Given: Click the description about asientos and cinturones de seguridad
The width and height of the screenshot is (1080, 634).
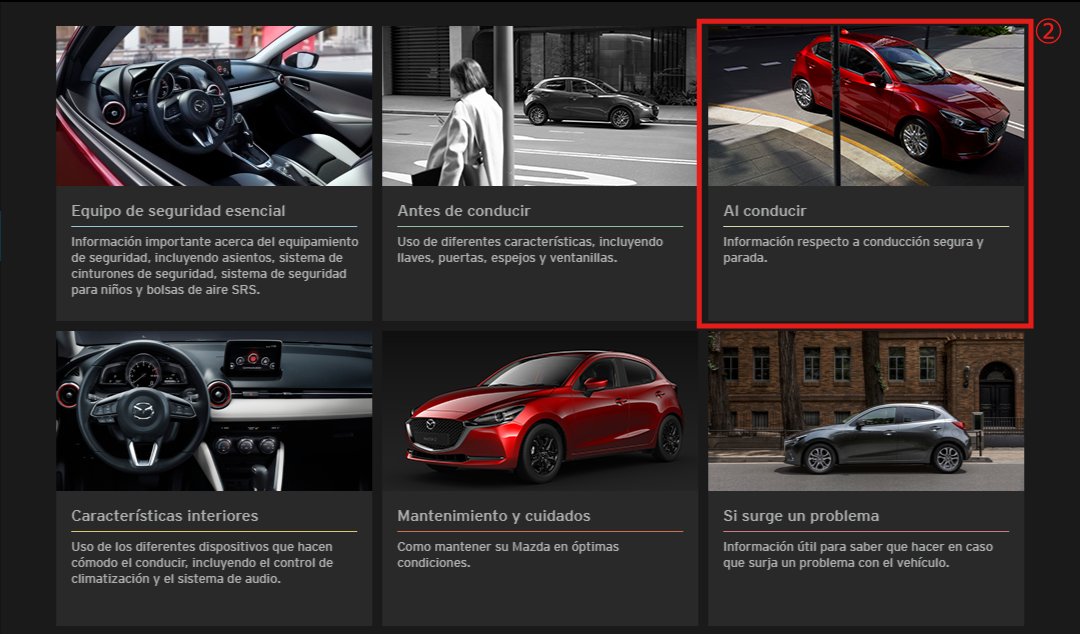Looking at the screenshot, I should (214, 265).
